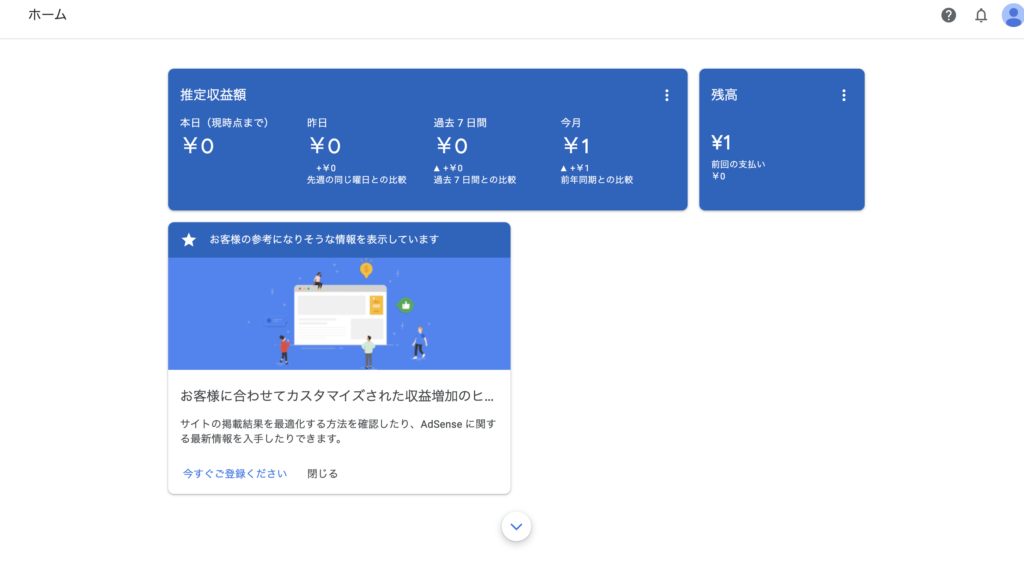Click the 閉じる button on the tips card
The width and height of the screenshot is (1024, 564).
click(323, 474)
